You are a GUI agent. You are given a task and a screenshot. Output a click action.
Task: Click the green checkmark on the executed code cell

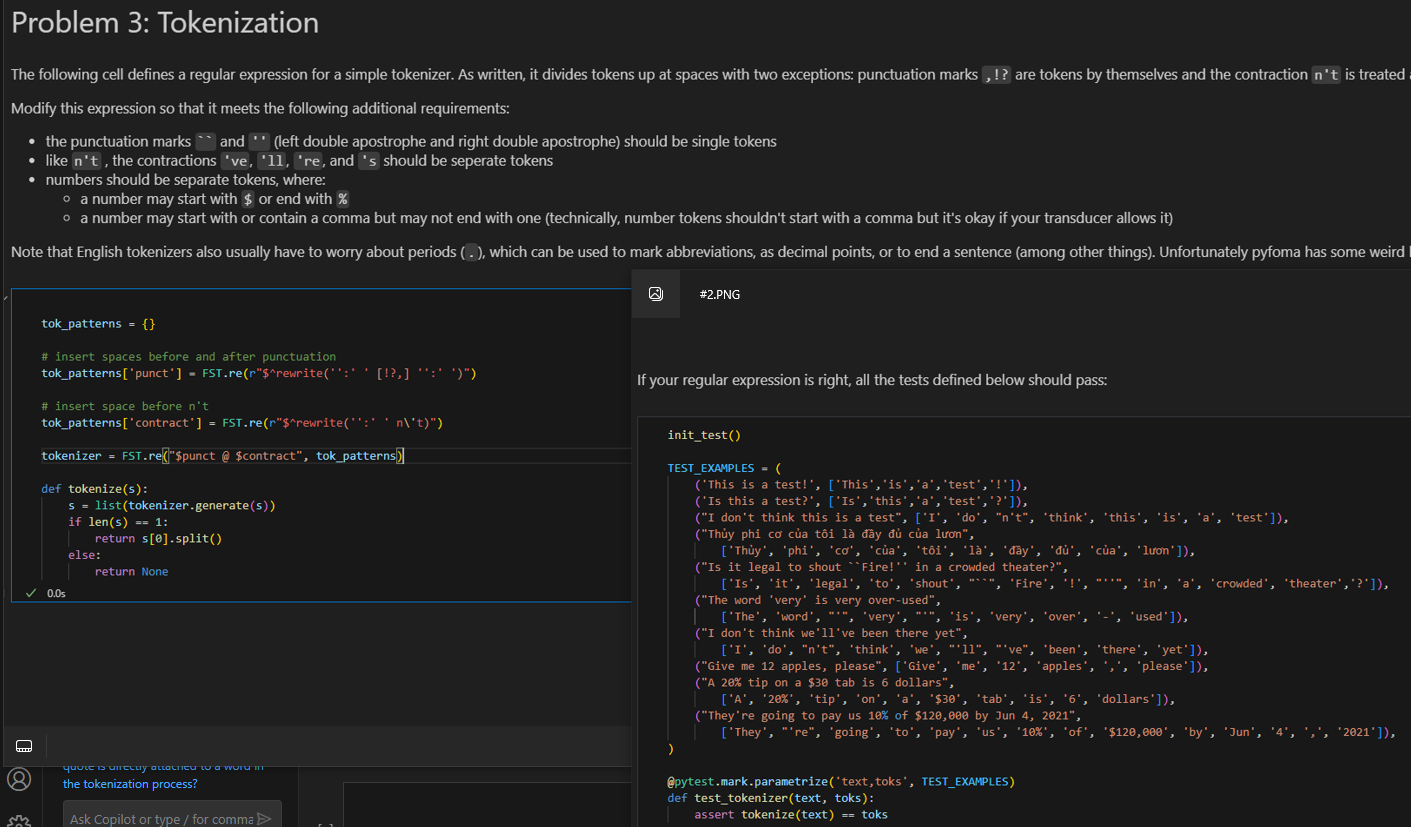[29, 592]
